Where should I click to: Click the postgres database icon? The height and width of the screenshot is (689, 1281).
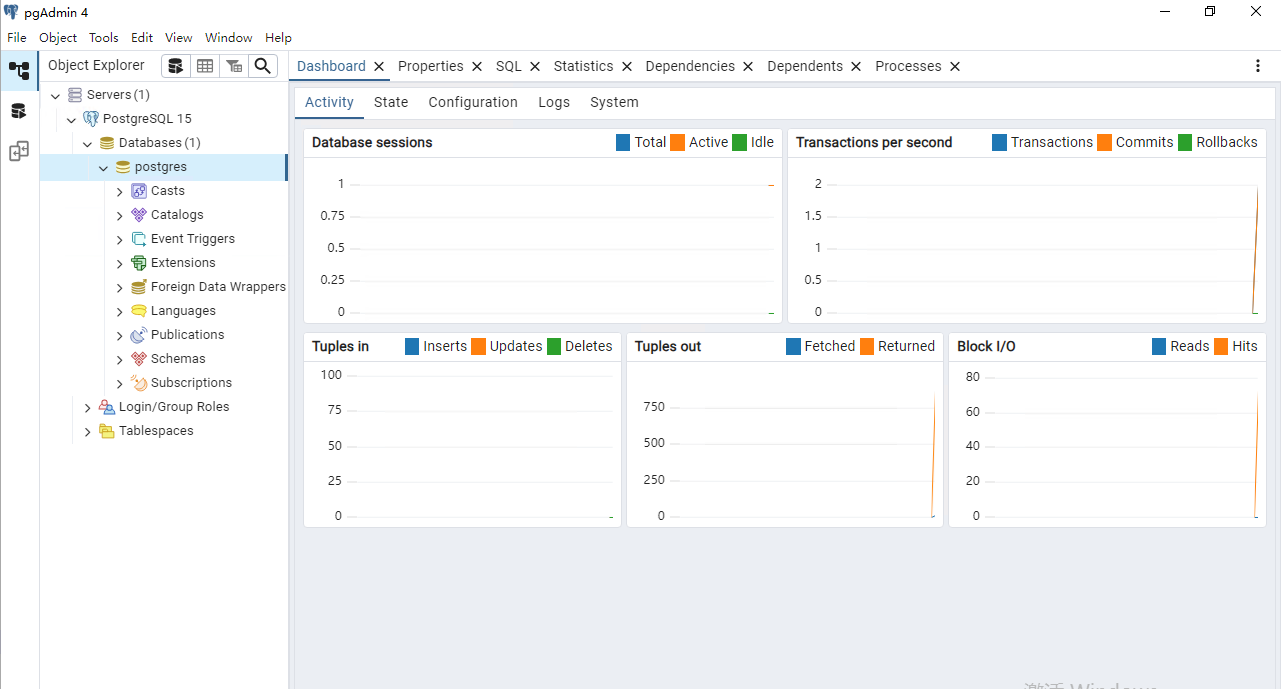point(123,167)
